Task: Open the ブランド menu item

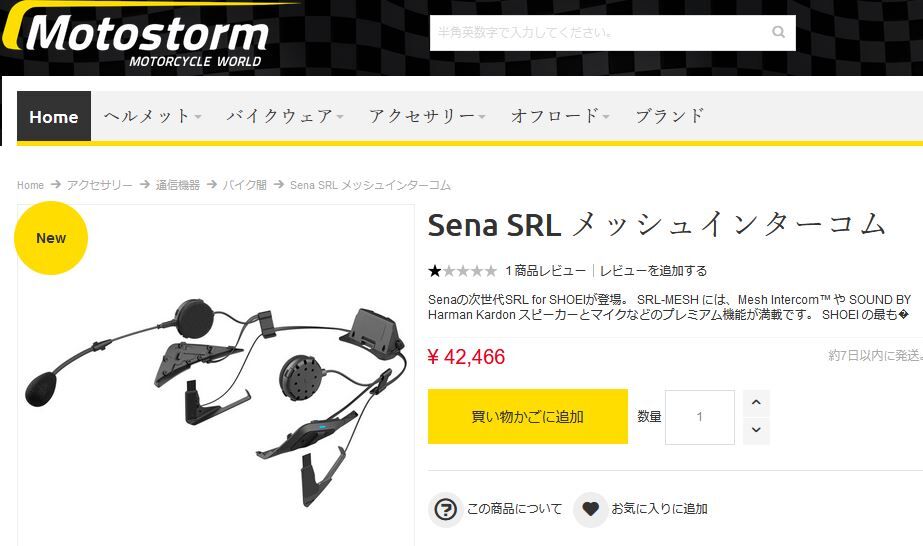Action: [670, 116]
